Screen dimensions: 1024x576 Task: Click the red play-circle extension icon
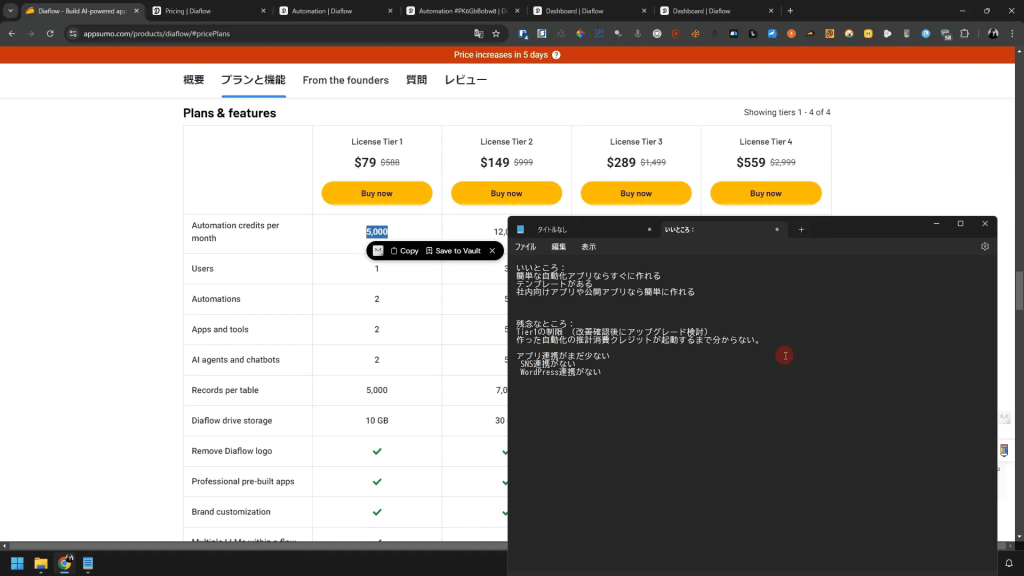(x=676, y=33)
